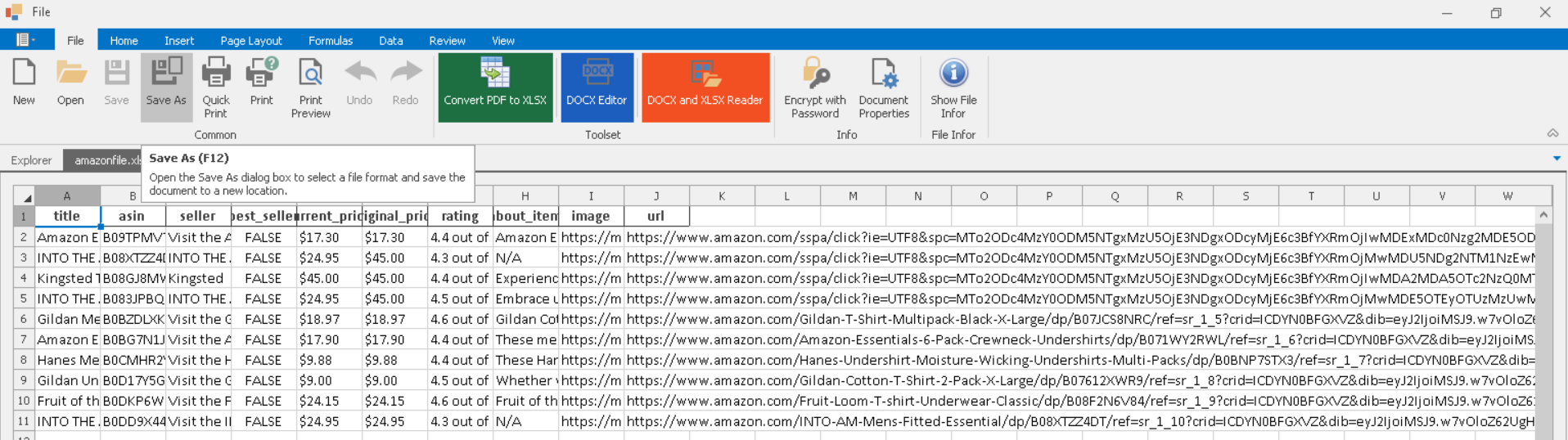Viewport: 1568px width, 440px height.
Task: Select column W header
Action: pyautogui.click(x=1507, y=196)
